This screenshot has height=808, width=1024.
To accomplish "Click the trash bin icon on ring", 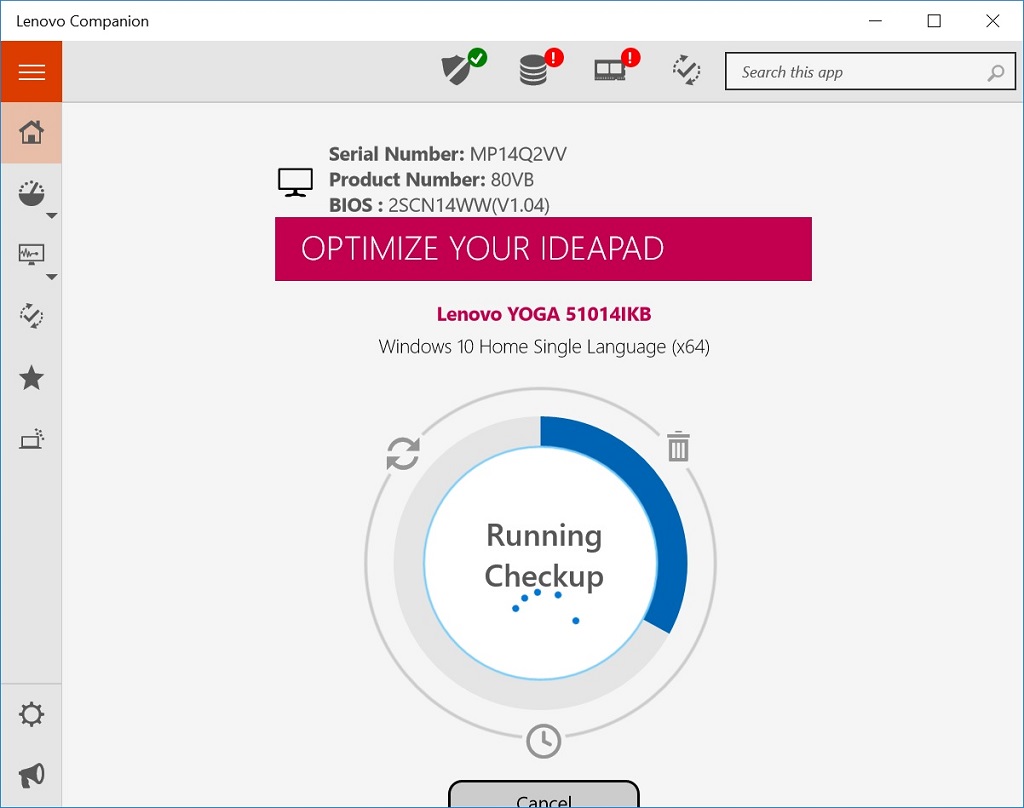I will tap(679, 446).
